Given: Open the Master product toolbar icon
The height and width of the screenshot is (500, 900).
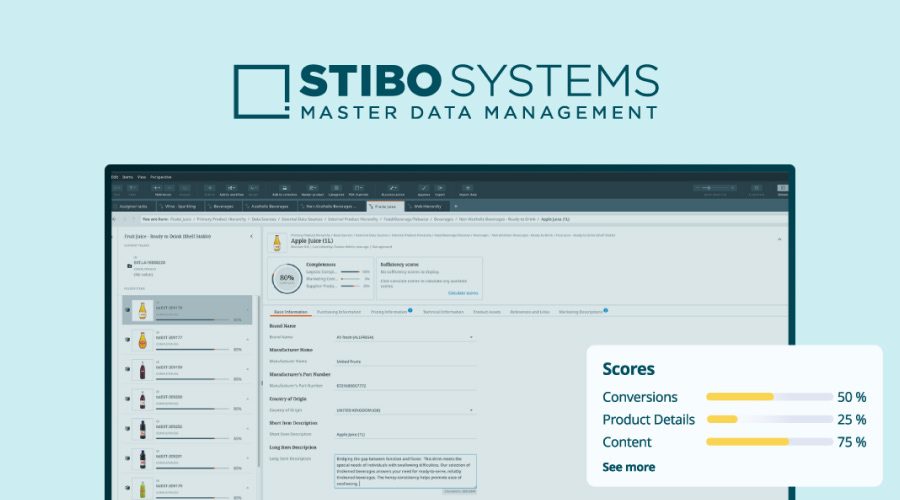Looking at the screenshot, I should pos(312,190).
